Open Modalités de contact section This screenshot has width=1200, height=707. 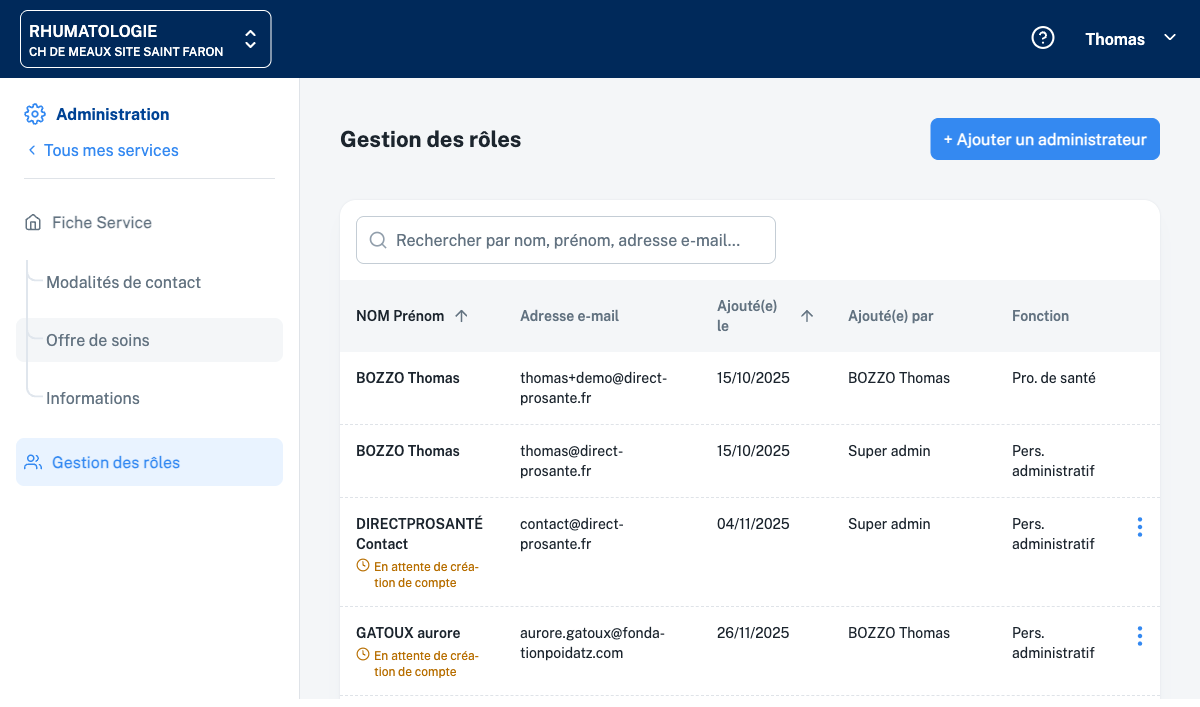(123, 282)
